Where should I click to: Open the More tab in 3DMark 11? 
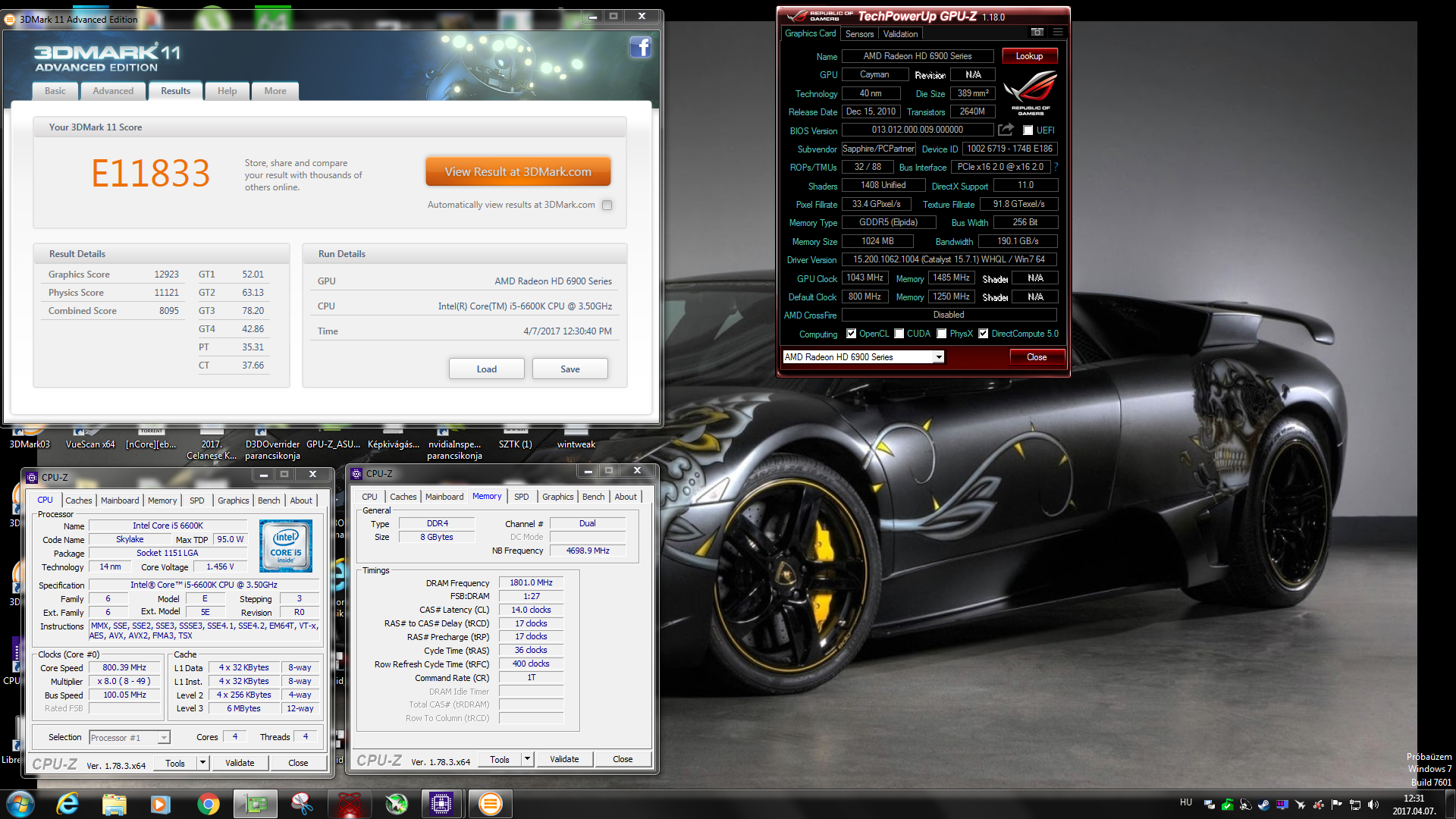[x=275, y=91]
